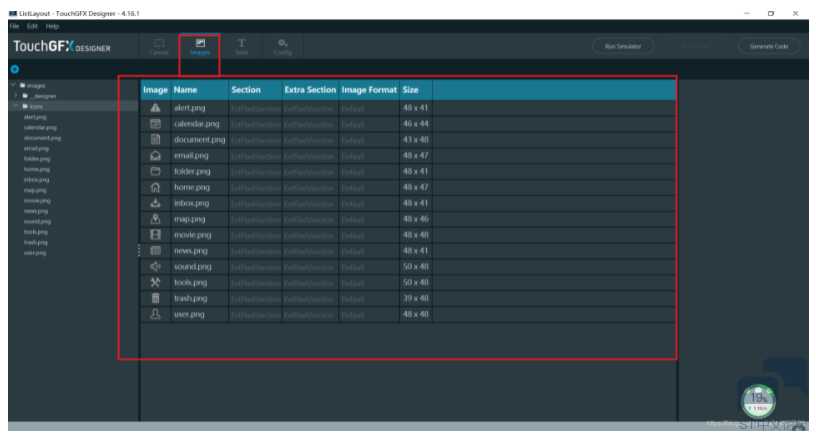Image resolution: width=816 pixels, height=440 pixels.
Task: Open Section dropdown for alert.png row
Action: tap(256, 109)
